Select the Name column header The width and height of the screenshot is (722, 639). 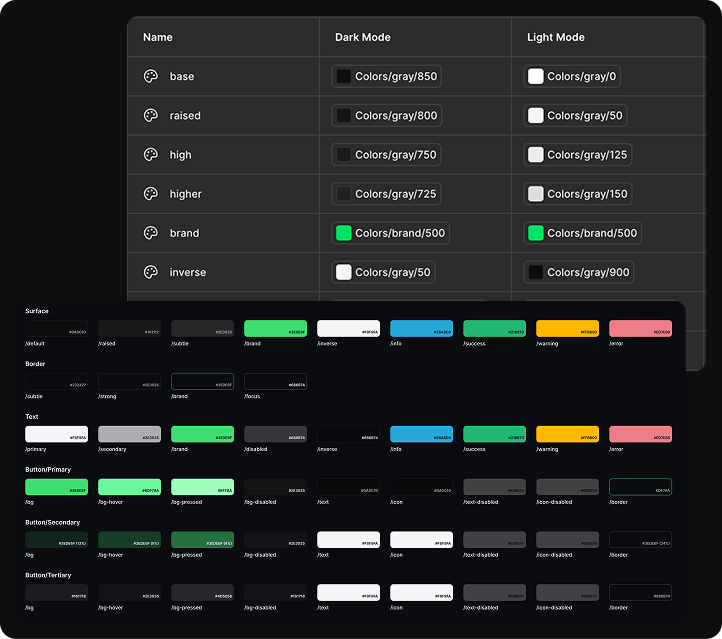tap(157, 37)
